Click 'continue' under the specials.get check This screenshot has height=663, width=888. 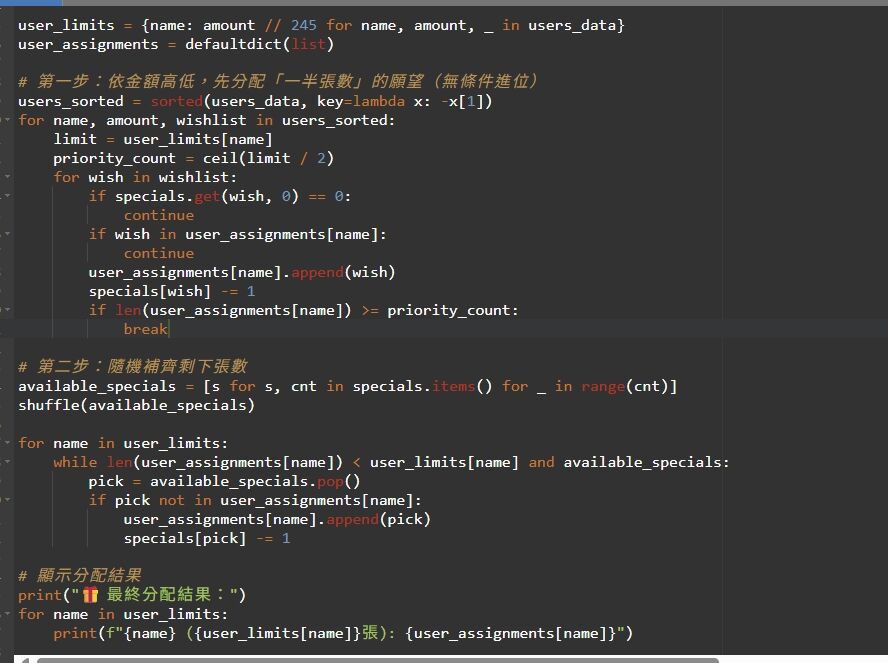click(159, 215)
